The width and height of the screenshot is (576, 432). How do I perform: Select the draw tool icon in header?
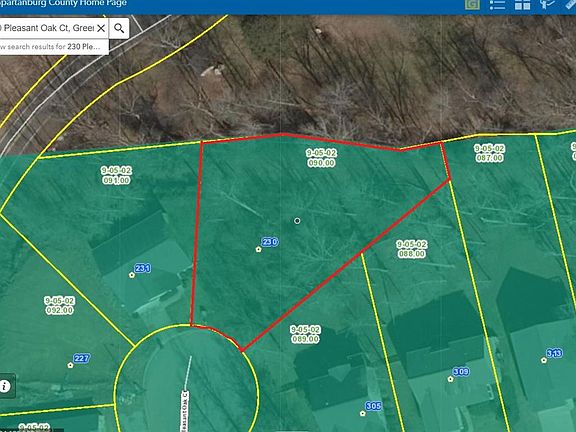[x=547, y=4]
